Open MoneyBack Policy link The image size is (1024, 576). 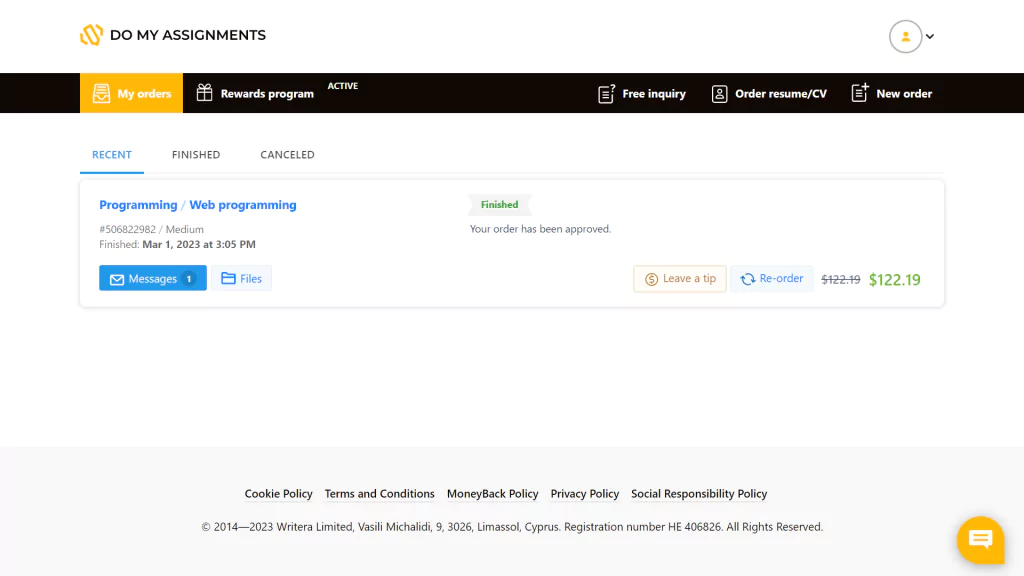pos(492,494)
